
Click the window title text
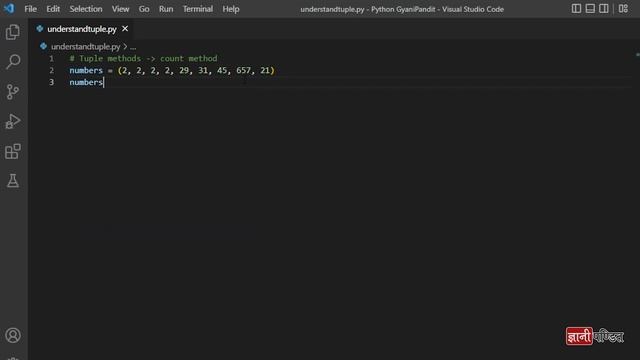click(402, 9)
